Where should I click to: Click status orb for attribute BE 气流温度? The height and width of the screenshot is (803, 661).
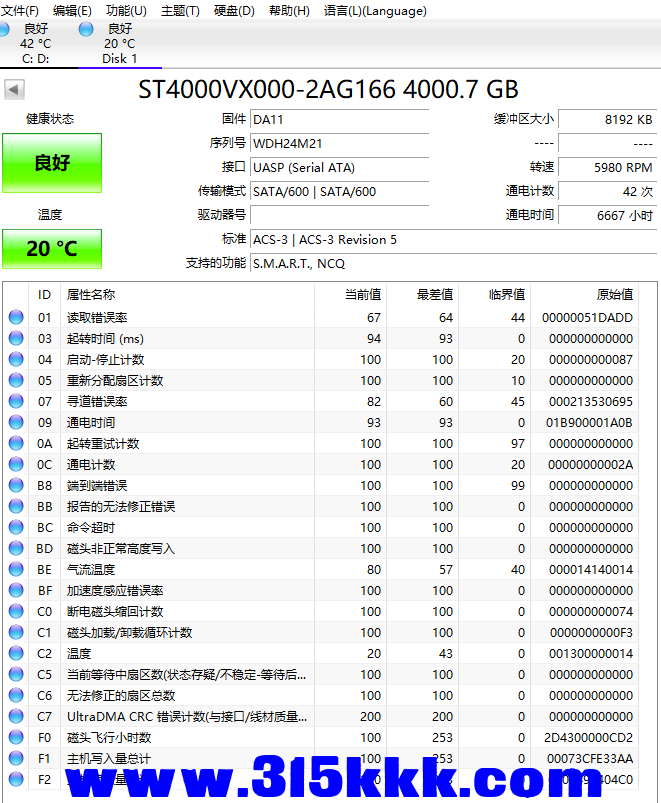tap(16, 569)
